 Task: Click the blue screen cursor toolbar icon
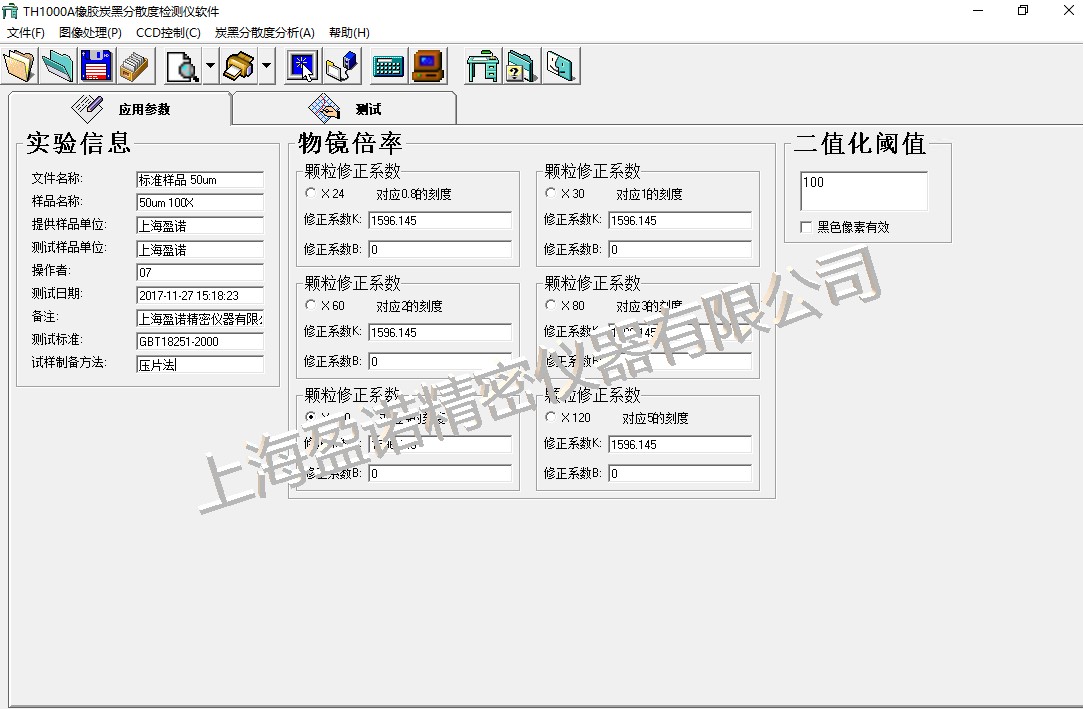point(302,66)
